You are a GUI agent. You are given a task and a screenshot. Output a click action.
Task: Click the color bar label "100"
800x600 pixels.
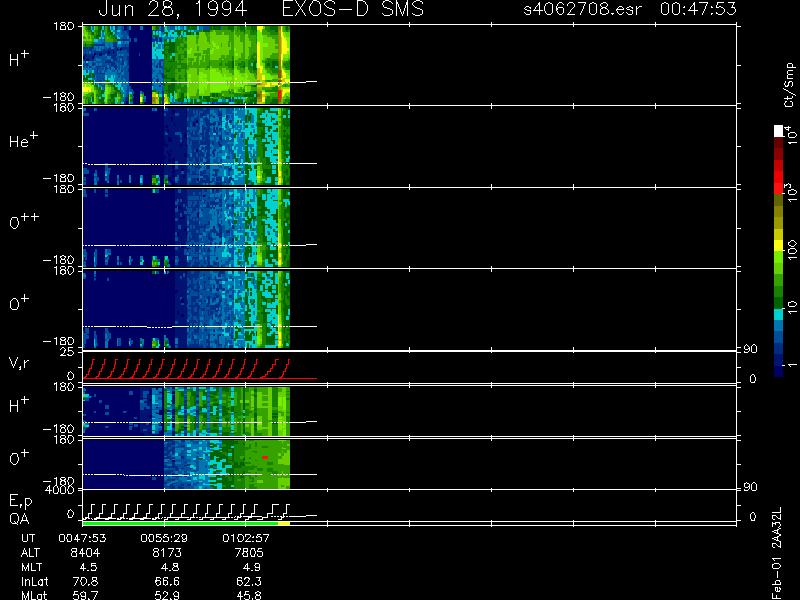pos(791,250)
